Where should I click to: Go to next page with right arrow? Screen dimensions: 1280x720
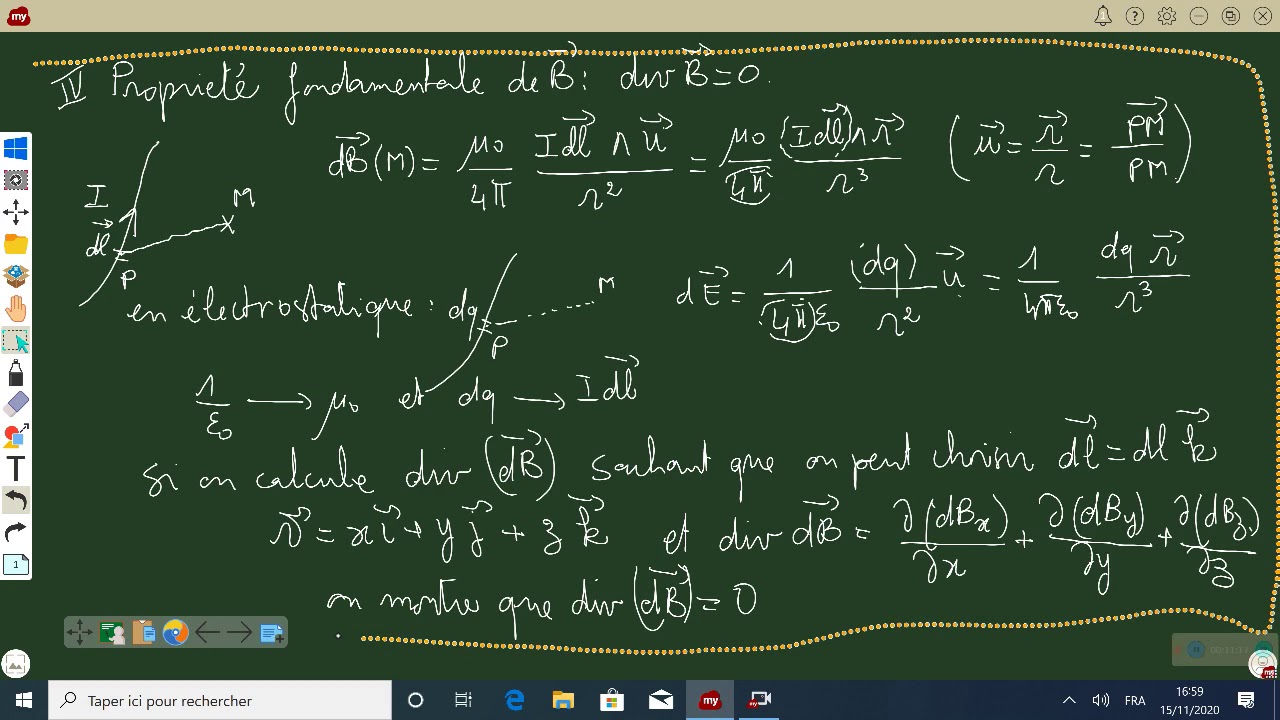coord(239,632)
